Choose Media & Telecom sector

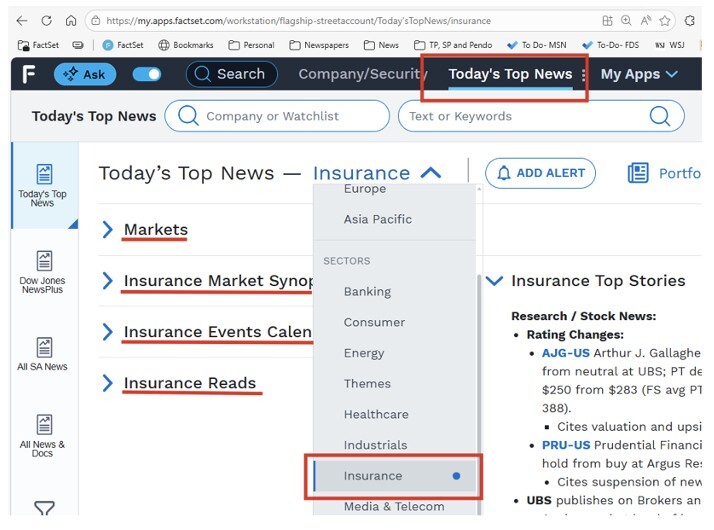pos(394,506)
